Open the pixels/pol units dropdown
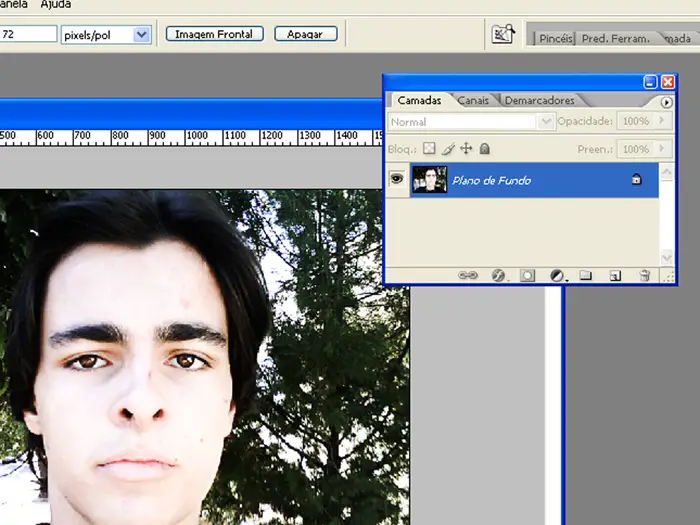The width and height of the screenshot is (700, 525). (x=141, y=34)
